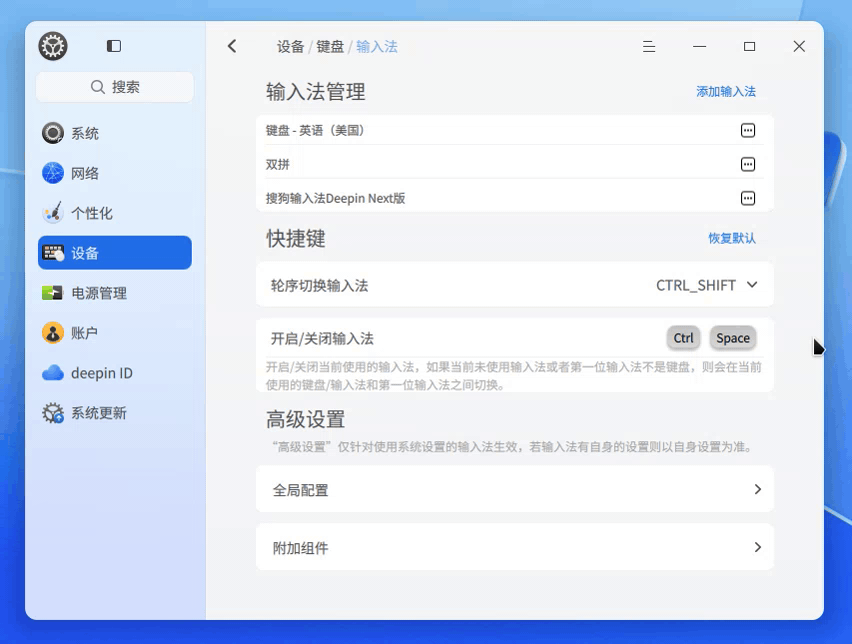Click the 开启/关闭输入法 label
This screenshot has height=644, width=852.
(x=322, y=339)
